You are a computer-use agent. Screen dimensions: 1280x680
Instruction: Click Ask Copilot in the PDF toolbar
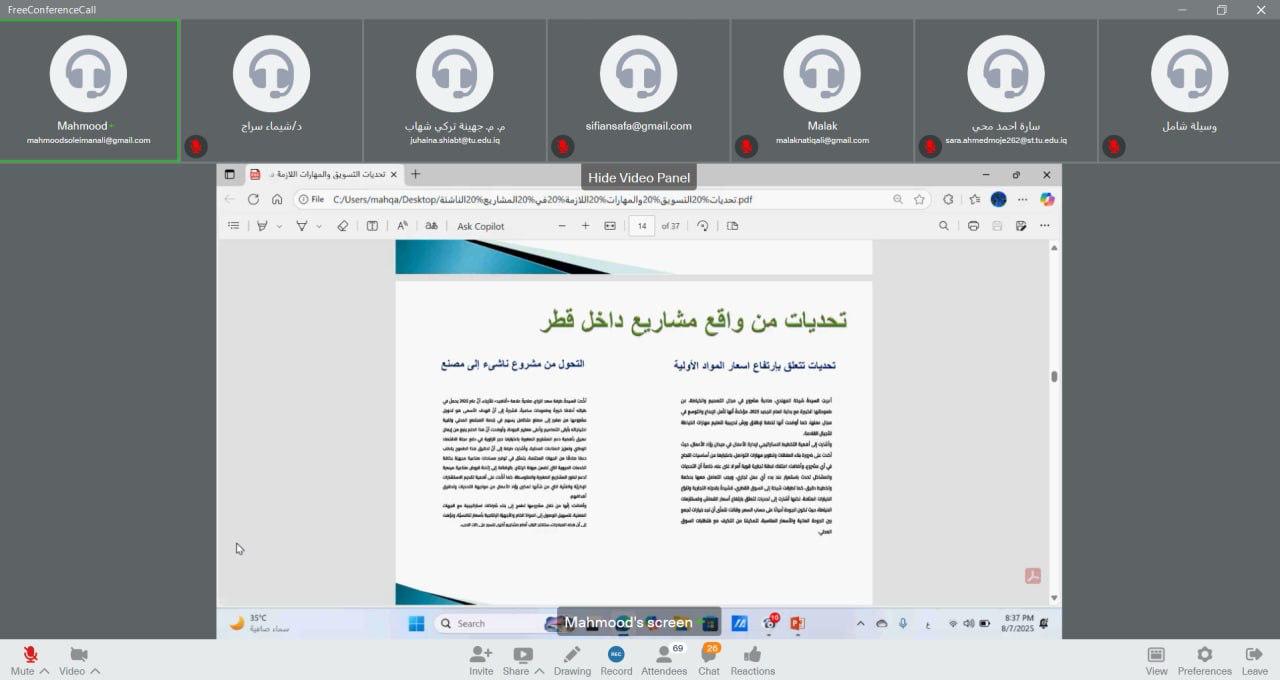[x=480, y=226]
